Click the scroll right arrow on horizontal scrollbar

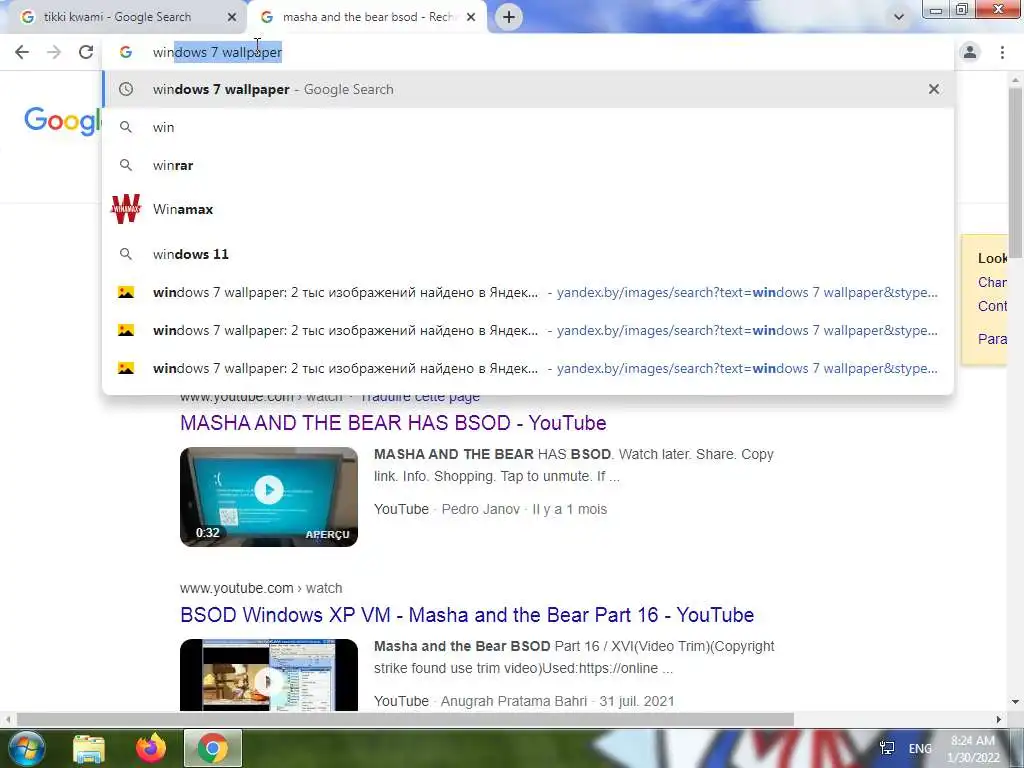tap(999, 720)
